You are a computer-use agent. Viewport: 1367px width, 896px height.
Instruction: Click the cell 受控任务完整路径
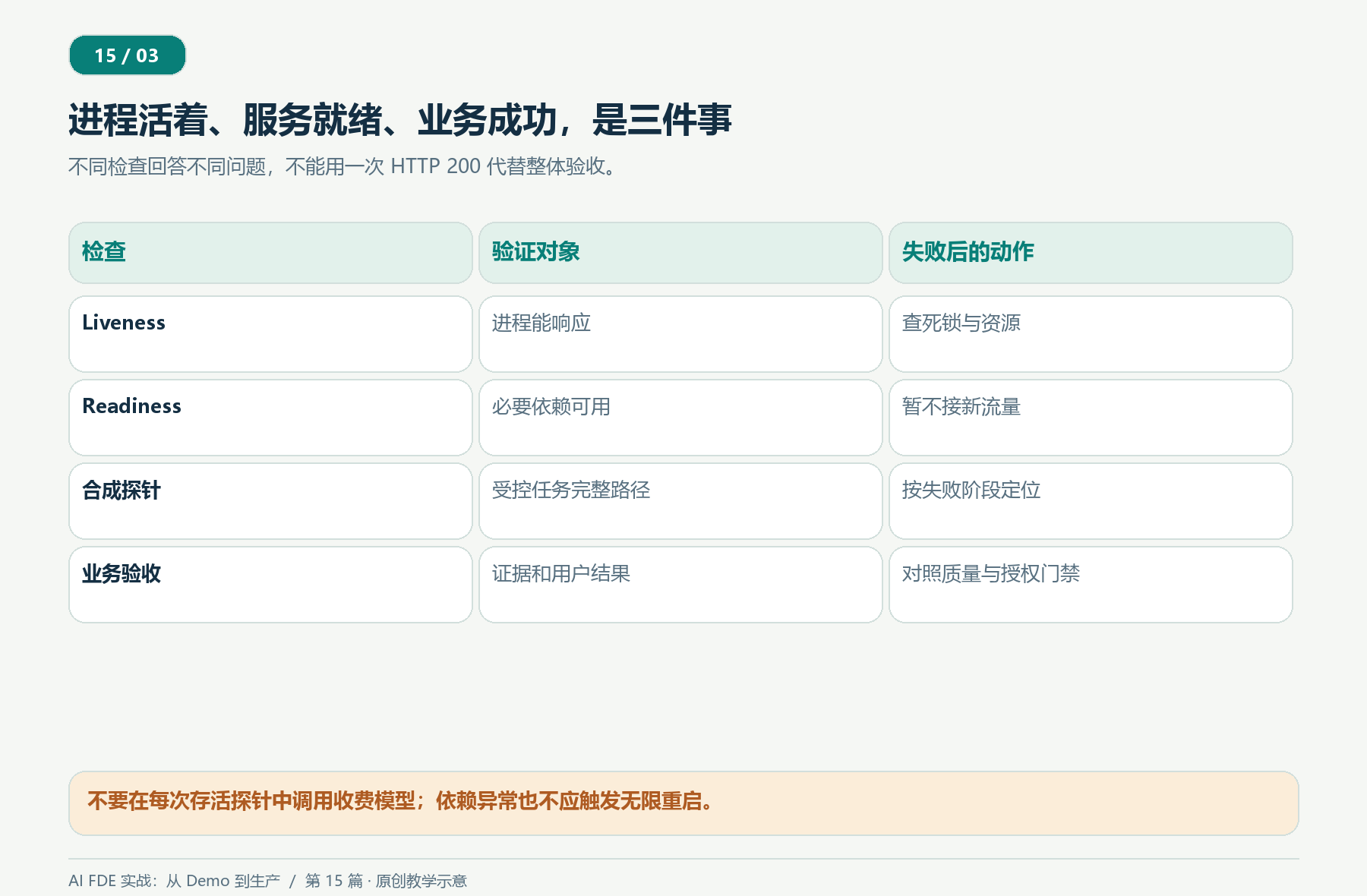point(680,501)
